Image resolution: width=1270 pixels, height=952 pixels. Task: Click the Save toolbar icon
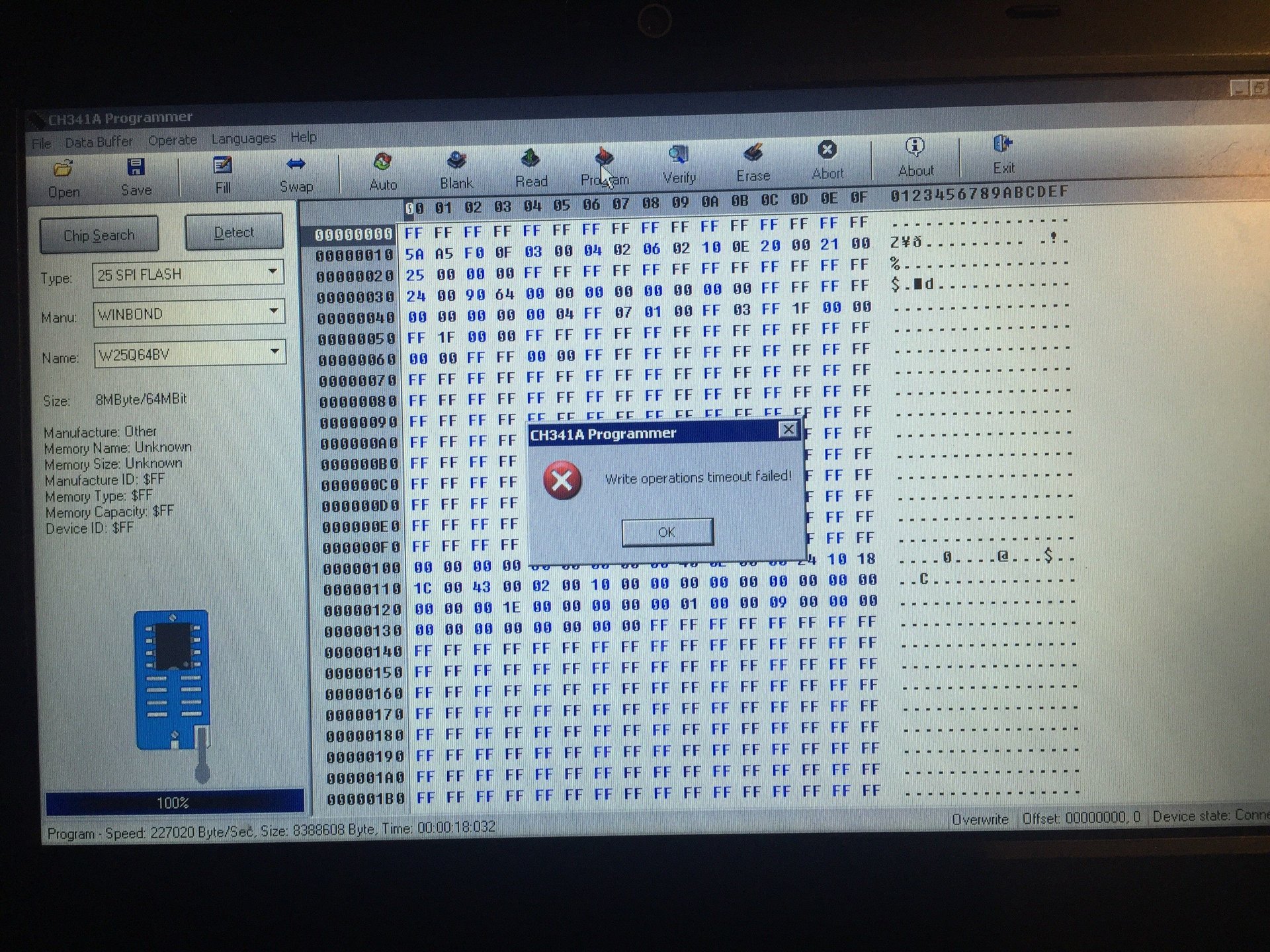point(136,177)
